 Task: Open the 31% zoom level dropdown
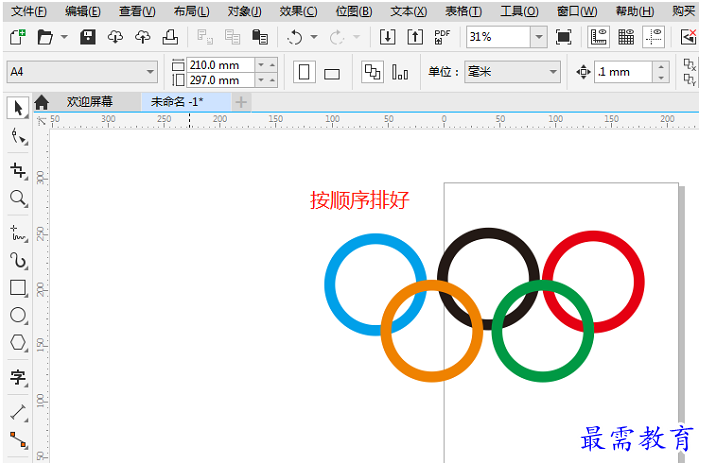pos(539,37)
